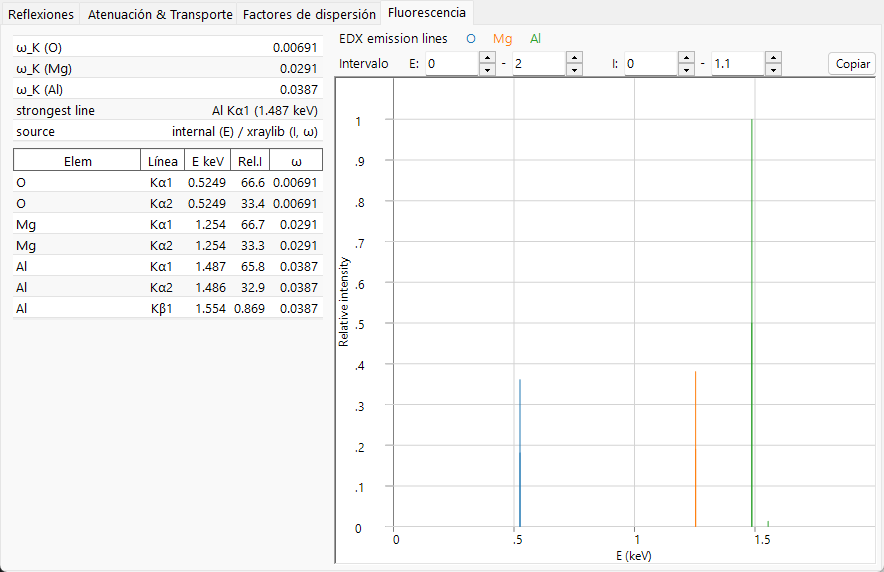This screenshot has height=572, width=884.
Task: Decrease the maximum energy value of 2
Action: click(x=574, y=69)
